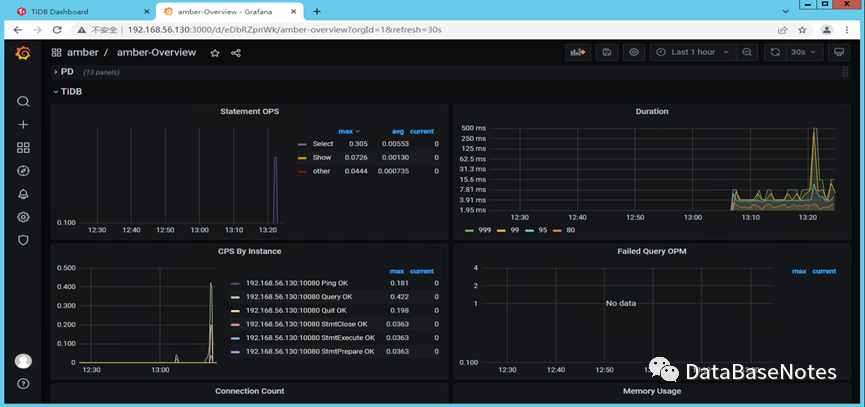Collapse the TiDB row section
This screenshot has height=407, width=865.
[x=71, y=91]
